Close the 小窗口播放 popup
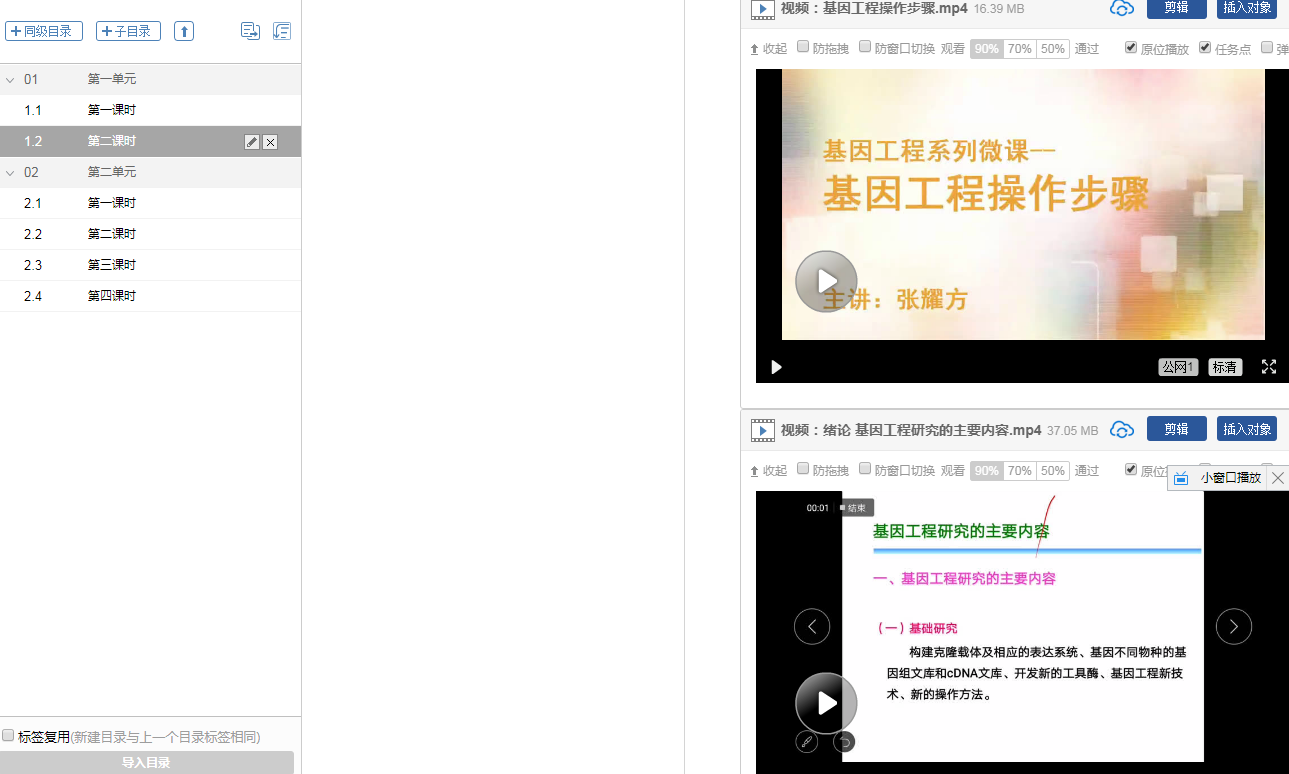 point(1277,478)
